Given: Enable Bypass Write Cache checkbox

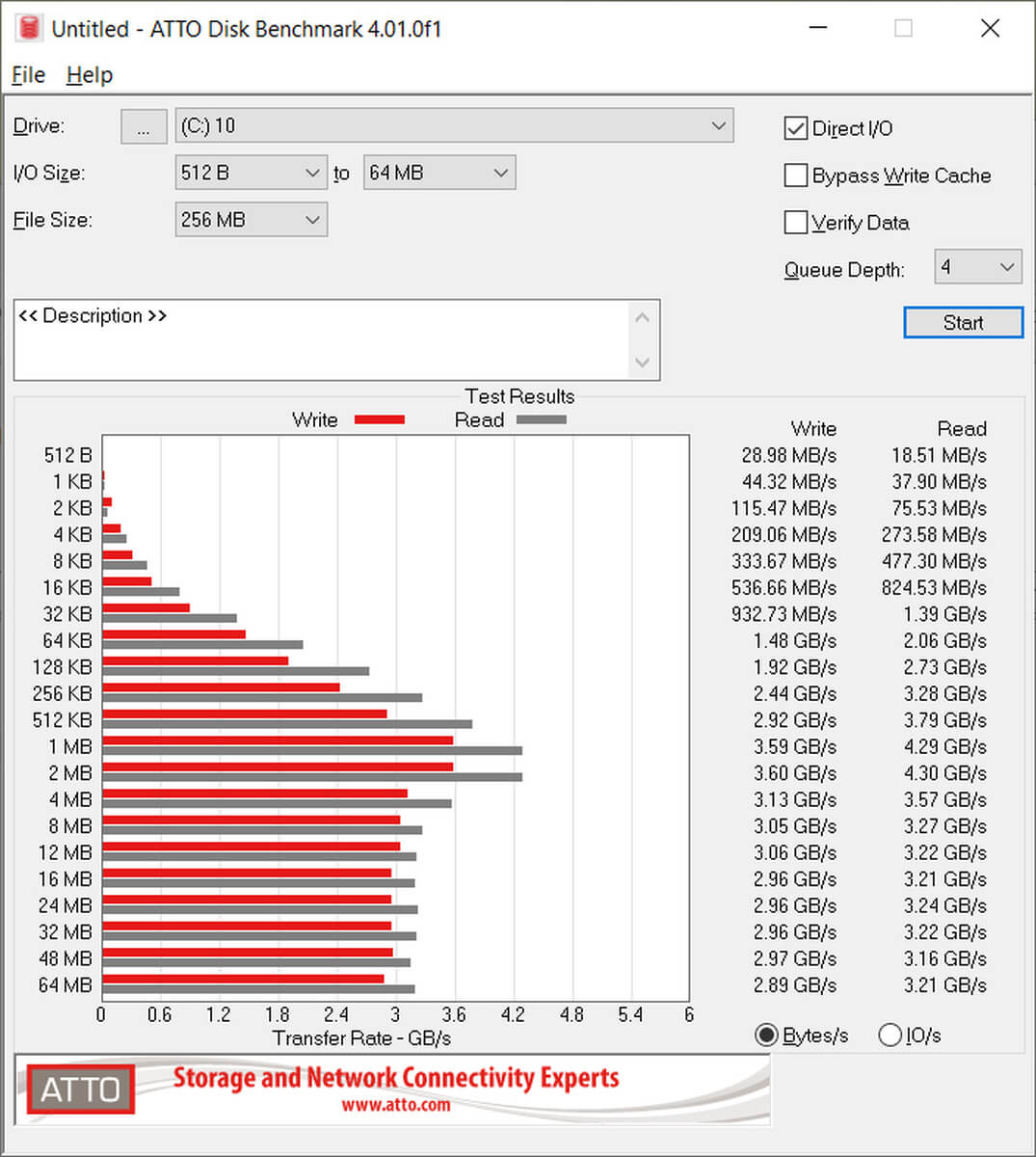Looking at the screenshot, I should click(x=795, y=175).
